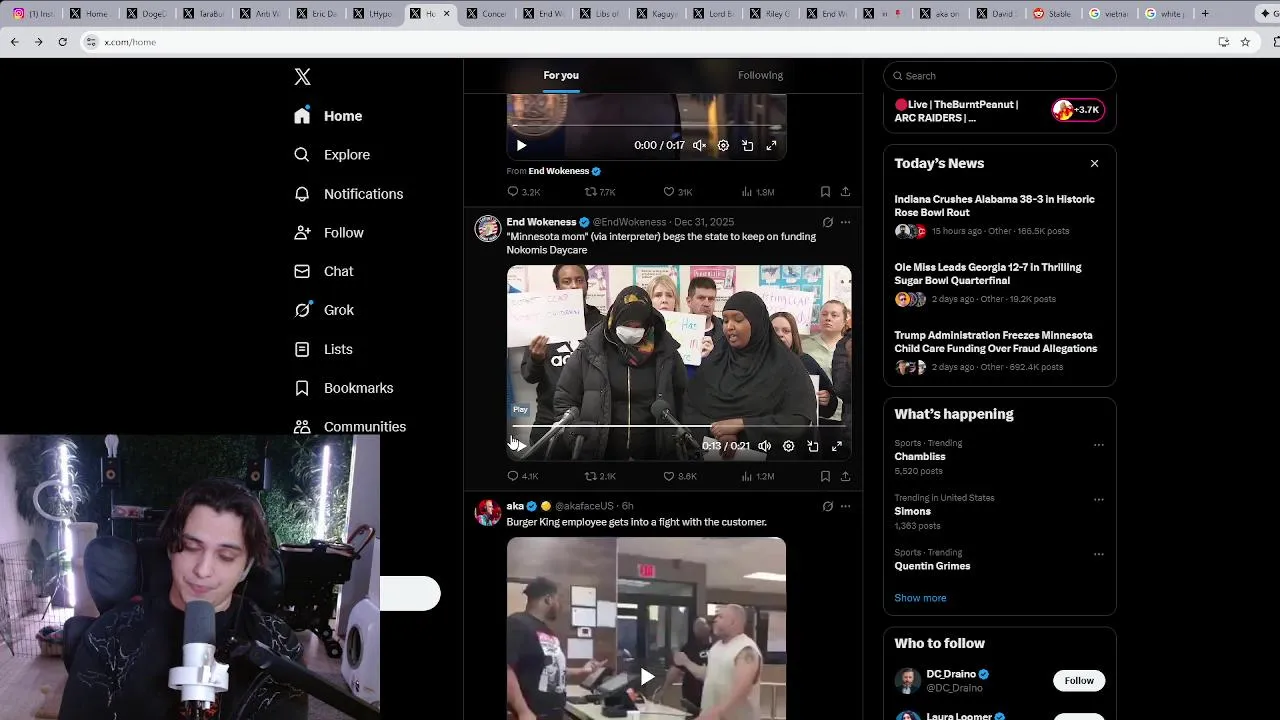This screenshot has height=720, width=1280.
Task: Bookmark the top 1.8M-view post
Action: point(825,192)
